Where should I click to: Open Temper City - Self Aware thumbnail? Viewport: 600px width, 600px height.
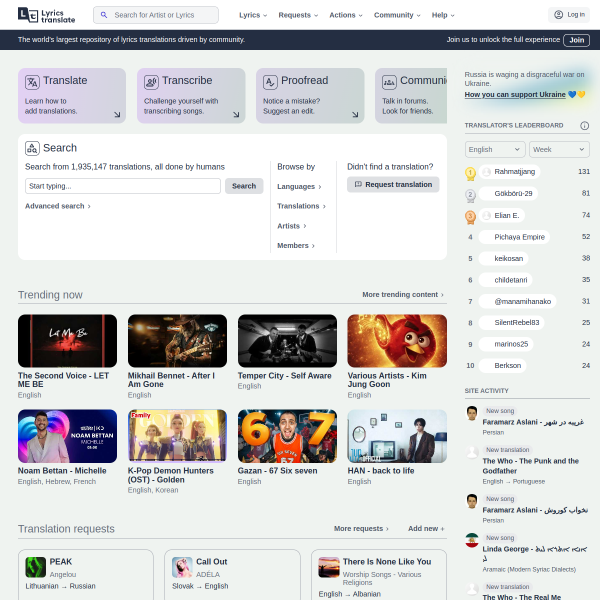point(287,341)
